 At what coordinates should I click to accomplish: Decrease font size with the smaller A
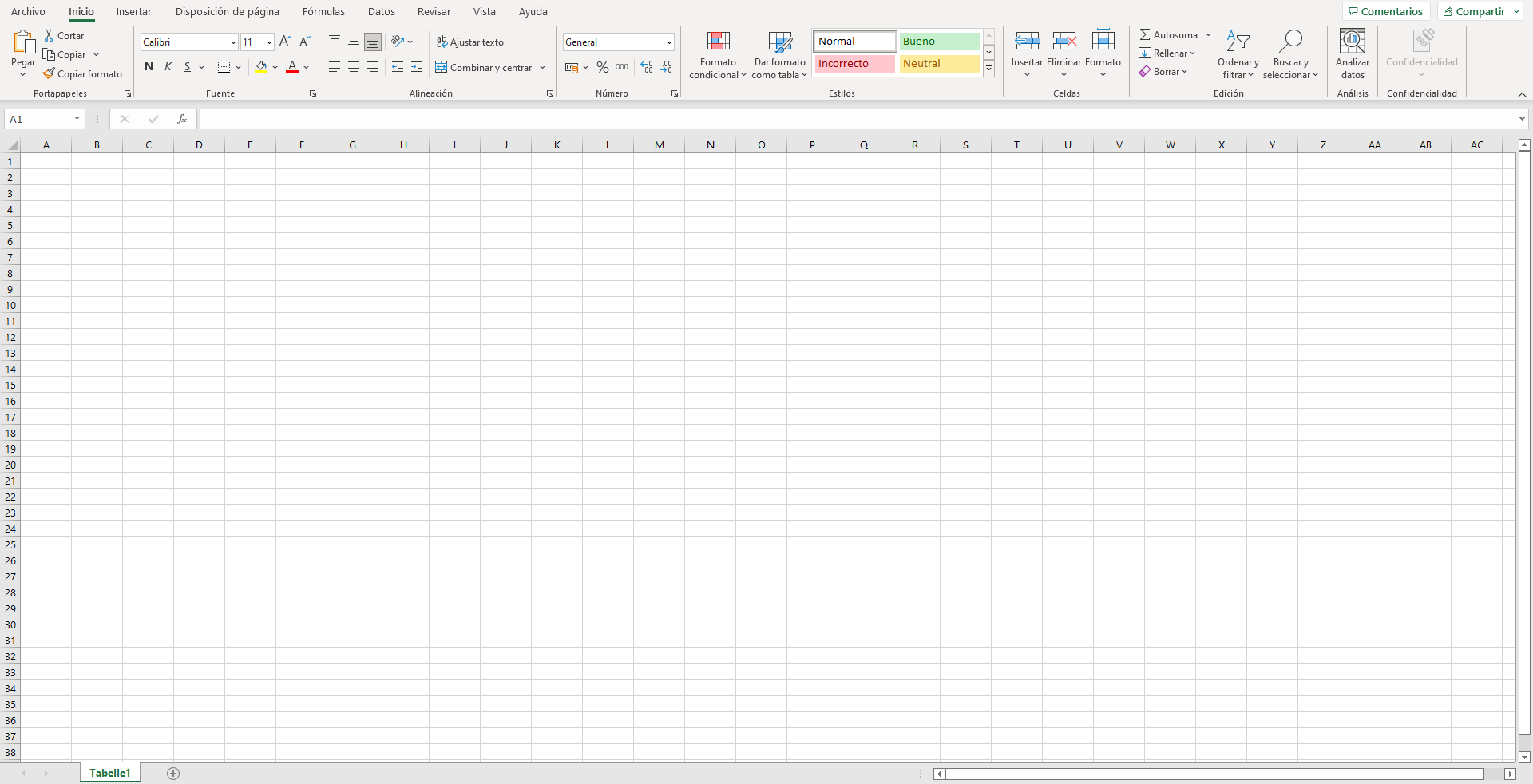304,42
